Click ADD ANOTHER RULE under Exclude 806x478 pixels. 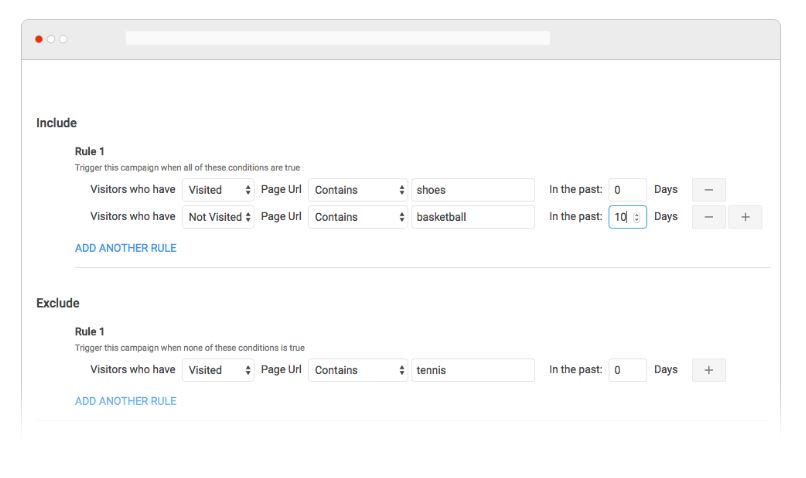pyautogui.click(x=126, y=401)
